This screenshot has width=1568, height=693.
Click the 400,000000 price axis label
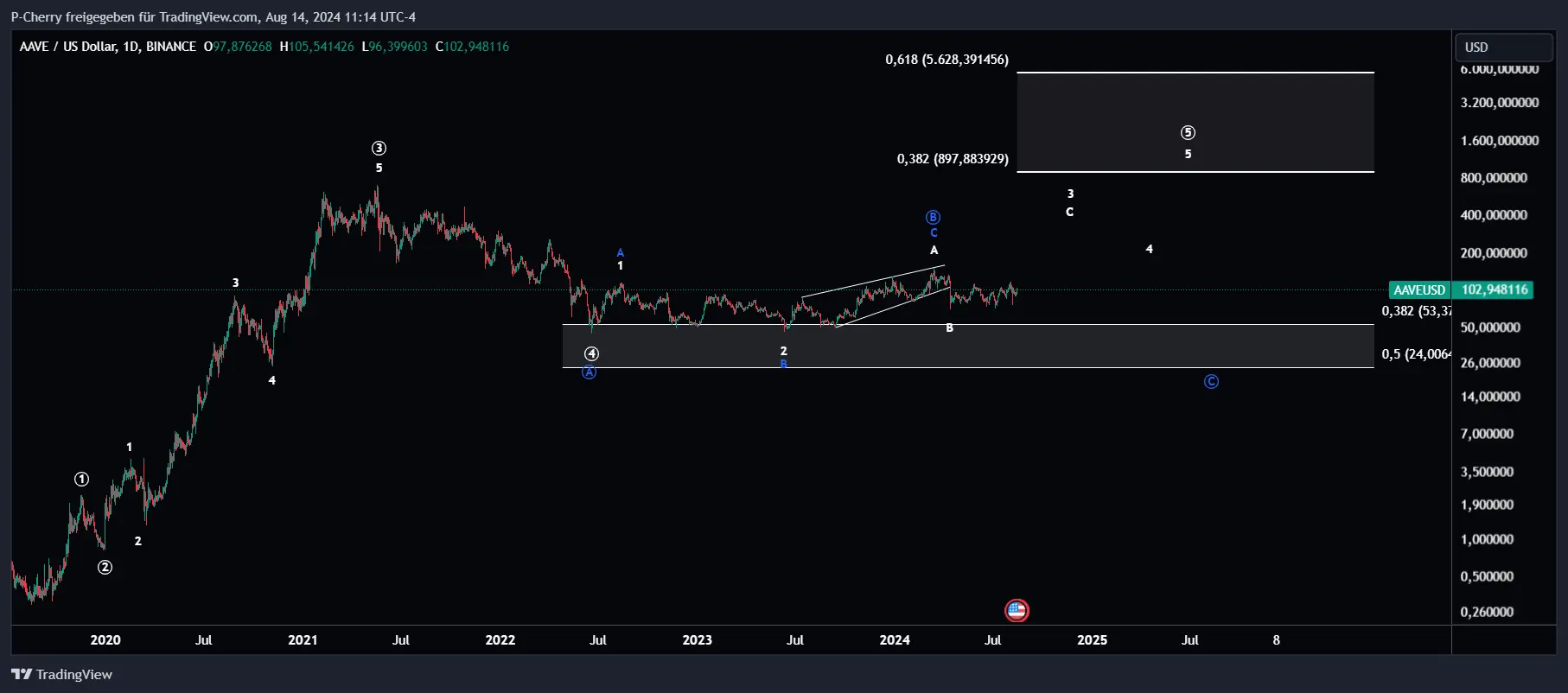click(x=1494, y=215)
